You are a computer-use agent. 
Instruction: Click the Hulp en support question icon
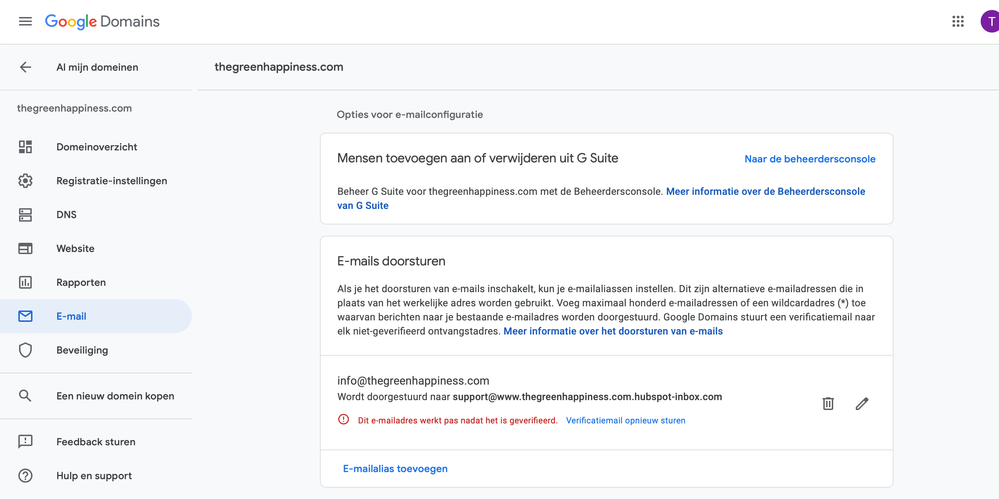pyautogui.click(x=25, y=475)
